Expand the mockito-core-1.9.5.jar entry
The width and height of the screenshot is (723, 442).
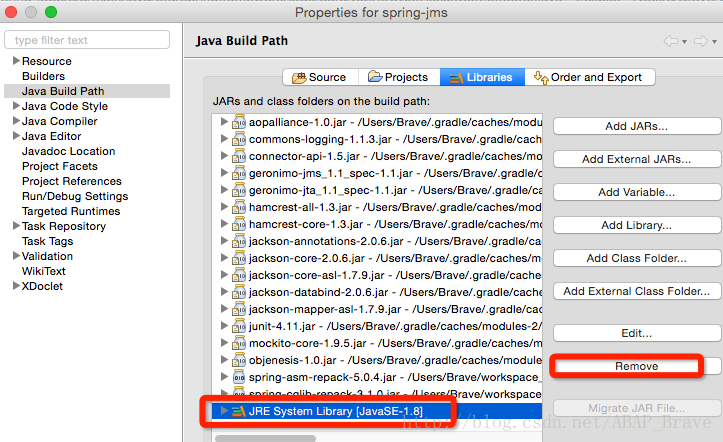tap(224, 342)
